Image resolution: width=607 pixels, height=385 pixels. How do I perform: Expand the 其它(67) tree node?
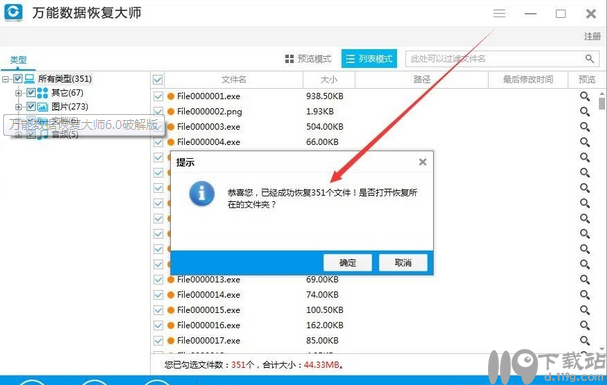coord(18,93)
